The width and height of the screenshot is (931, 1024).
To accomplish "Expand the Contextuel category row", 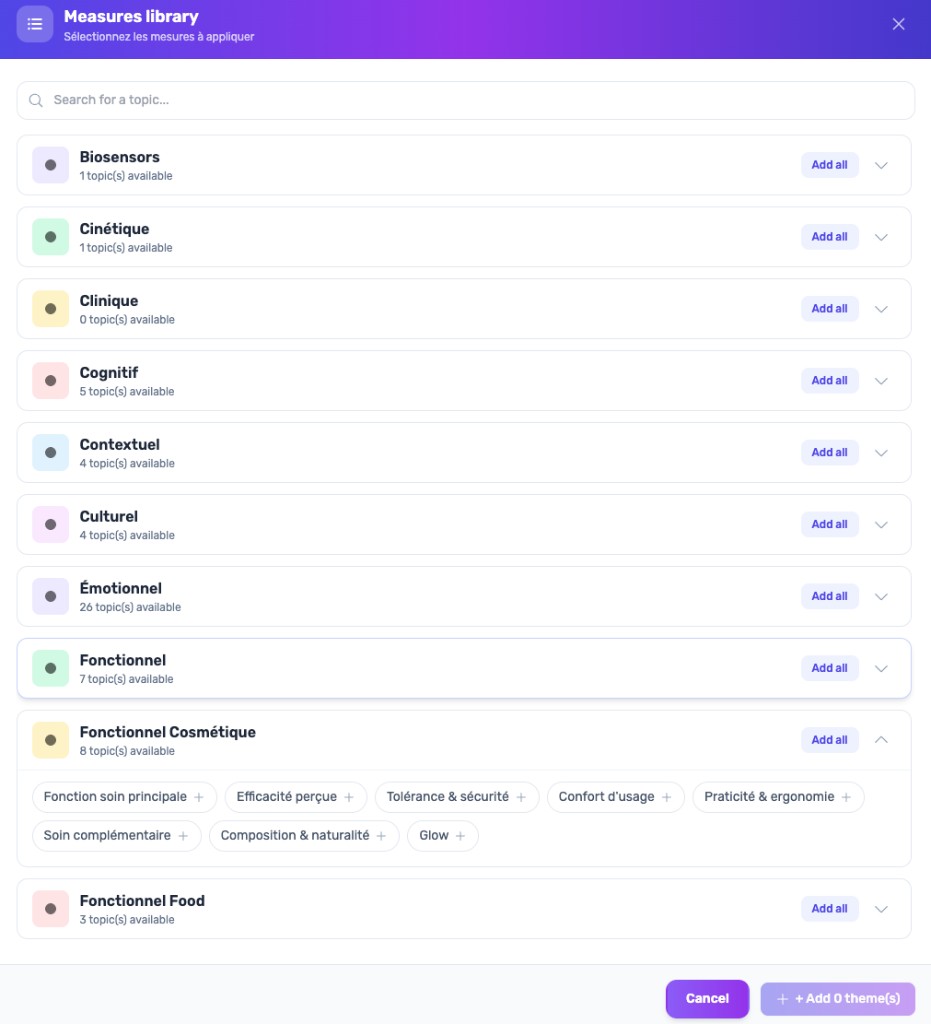I will (881, 452).
